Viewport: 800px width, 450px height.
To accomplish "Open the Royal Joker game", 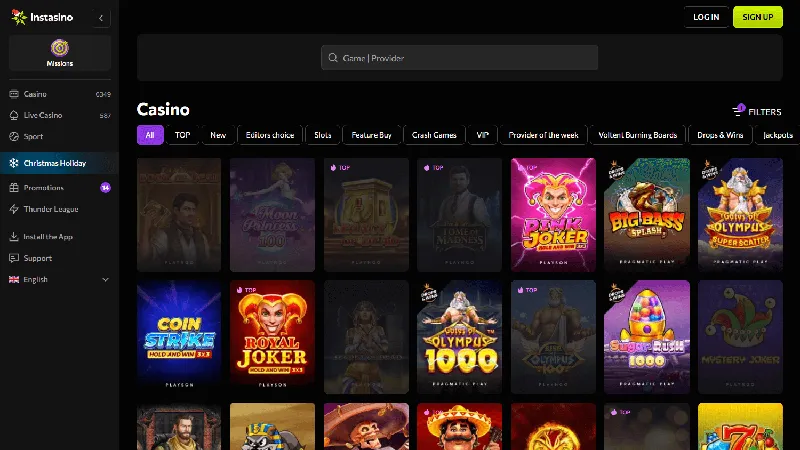I will coord(272,337).
